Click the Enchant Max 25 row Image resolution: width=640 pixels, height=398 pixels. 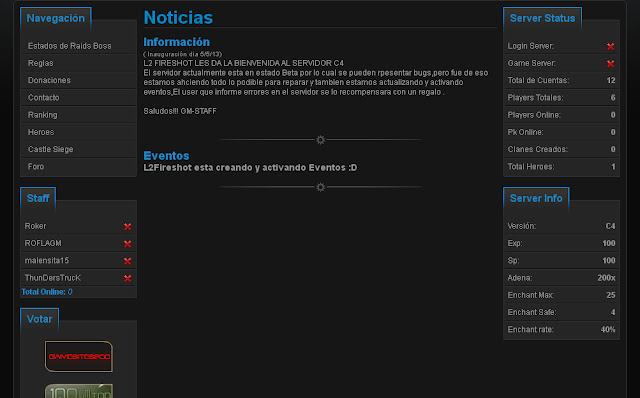[561, 295]
